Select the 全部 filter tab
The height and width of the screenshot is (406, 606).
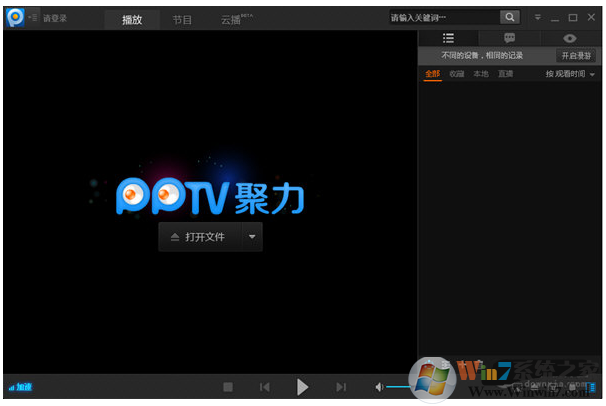tap(432, 74)
